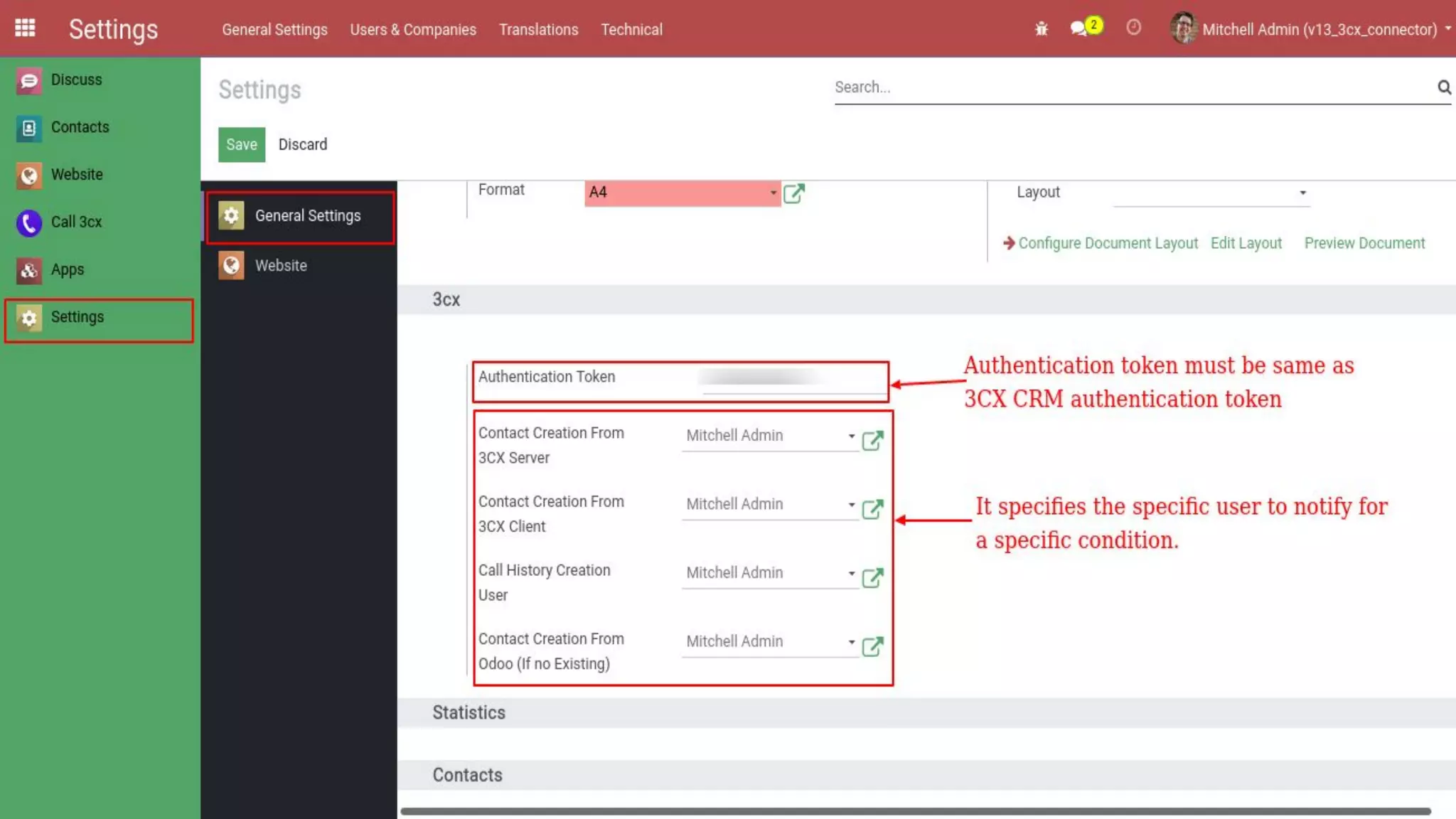Open external link beside paper Format
The image size is (1456, 819).
[x=794, y=193]
